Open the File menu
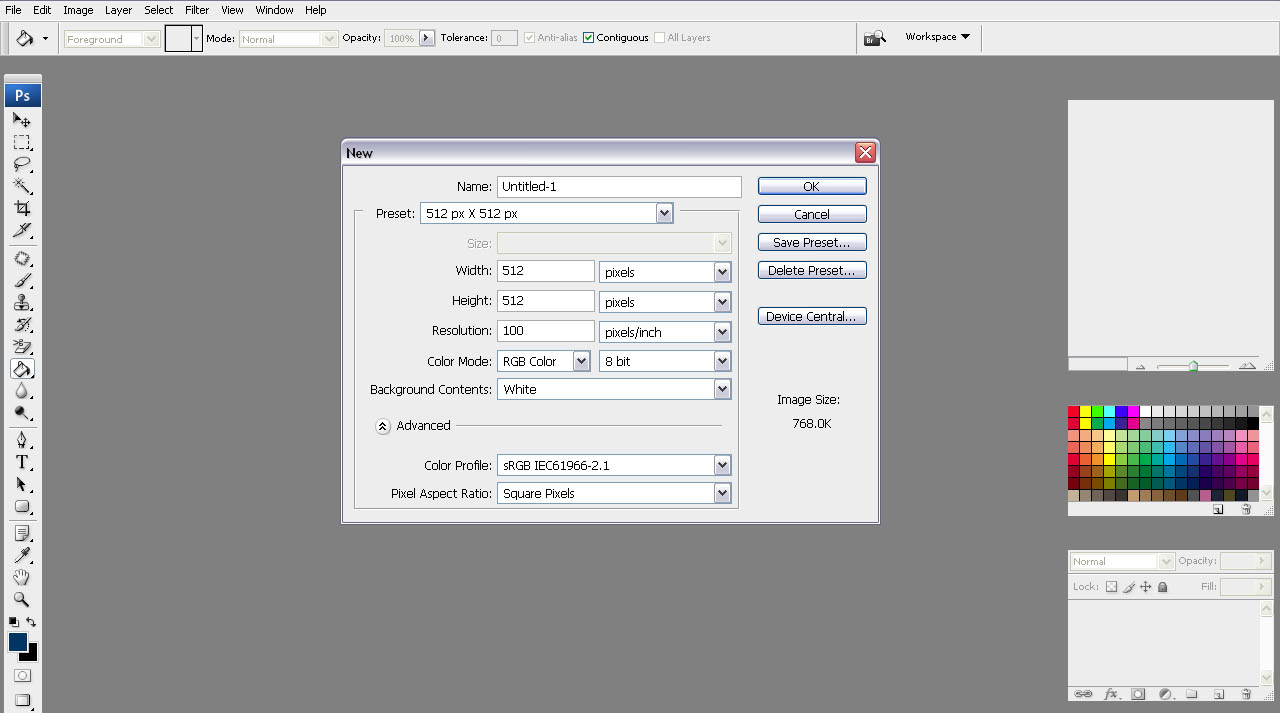1280x713 pixels. click(x=13, y=10)
